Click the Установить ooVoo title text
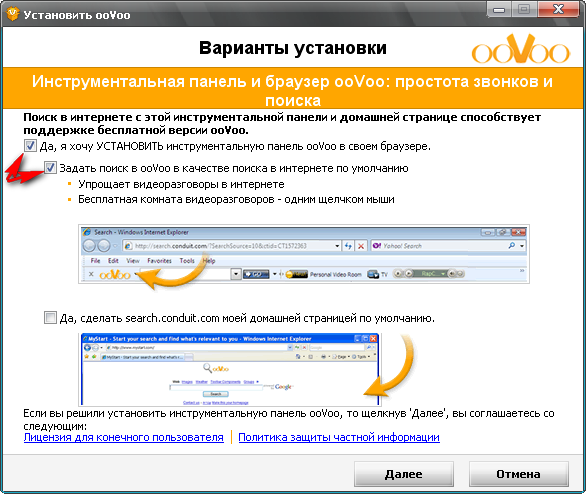The image size is (586, 494). point(77,15)
